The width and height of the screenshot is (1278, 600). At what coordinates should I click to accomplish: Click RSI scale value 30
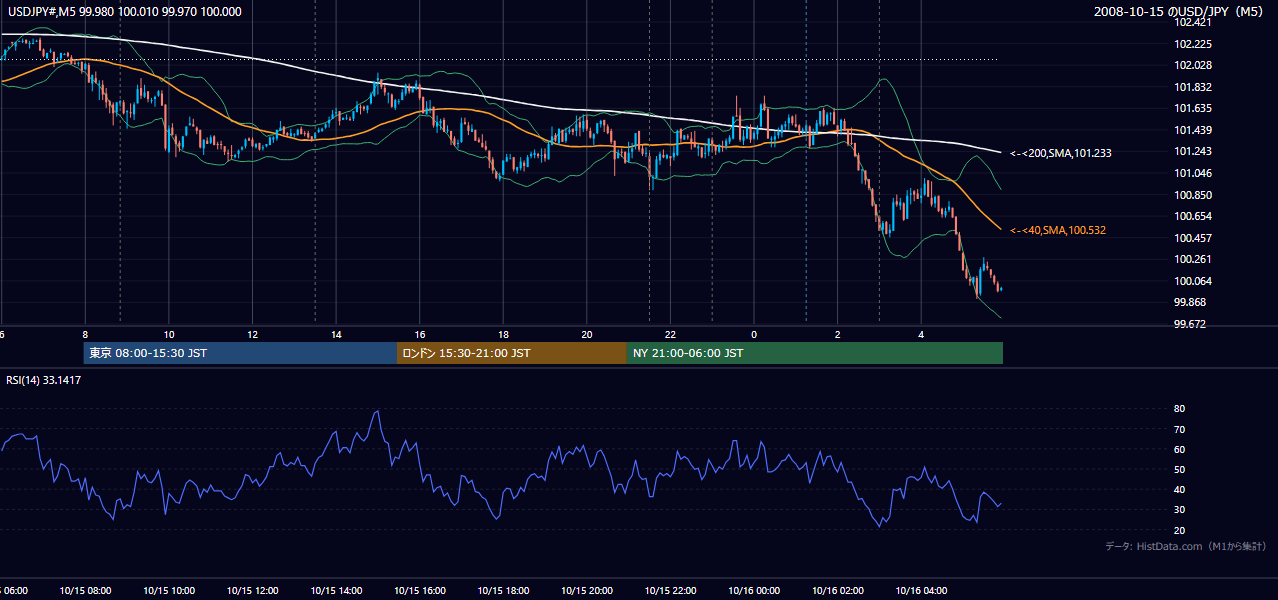pyautogui.click(x=1180, y=510)
